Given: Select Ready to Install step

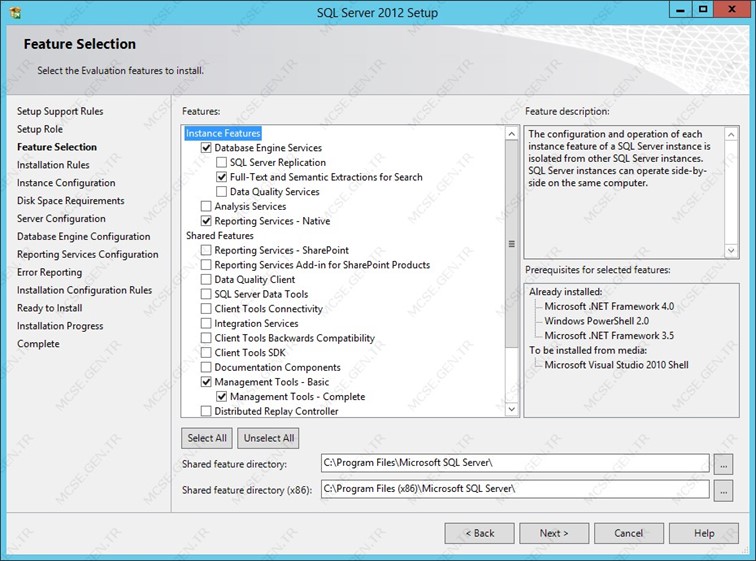Looking at the screenshot, I should [x=50, y=308].
